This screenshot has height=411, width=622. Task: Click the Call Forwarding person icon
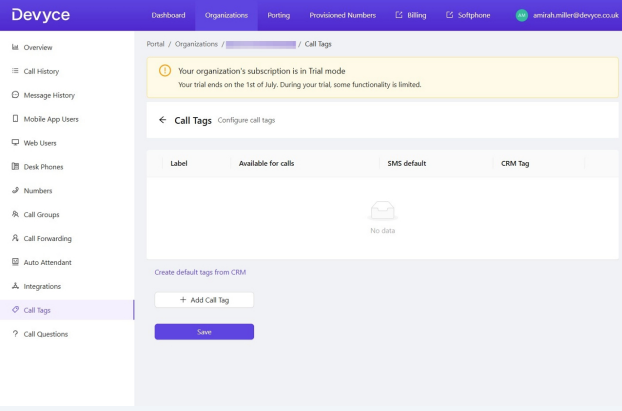15,238
